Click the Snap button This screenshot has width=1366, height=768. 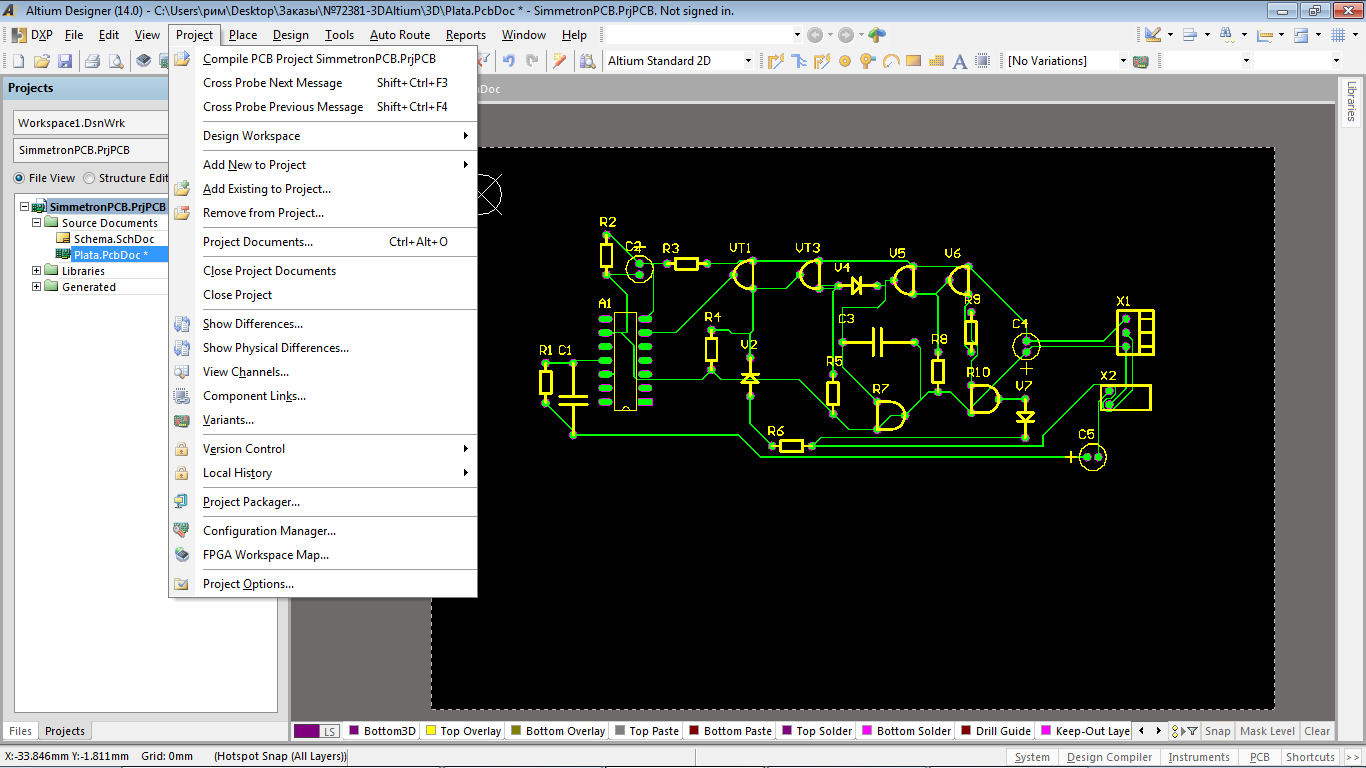coord(1217,731)
